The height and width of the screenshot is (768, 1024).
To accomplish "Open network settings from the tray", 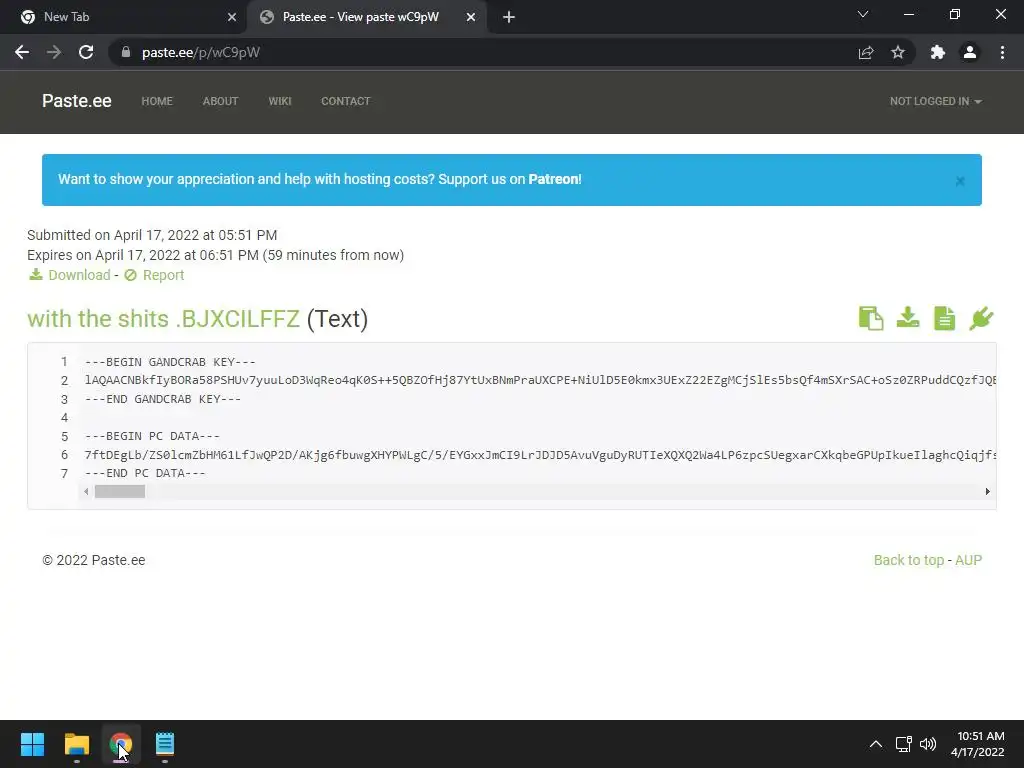I will [x=903, y=744].
